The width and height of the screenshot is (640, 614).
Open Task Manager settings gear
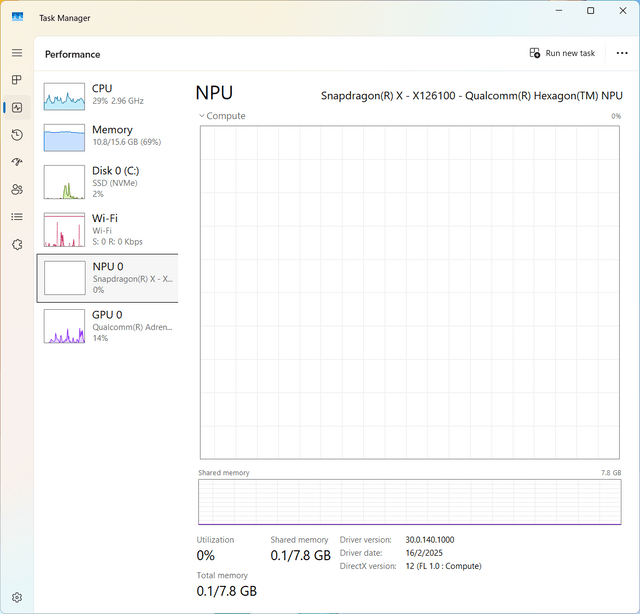pyautogui.click(x=17, y=598)
